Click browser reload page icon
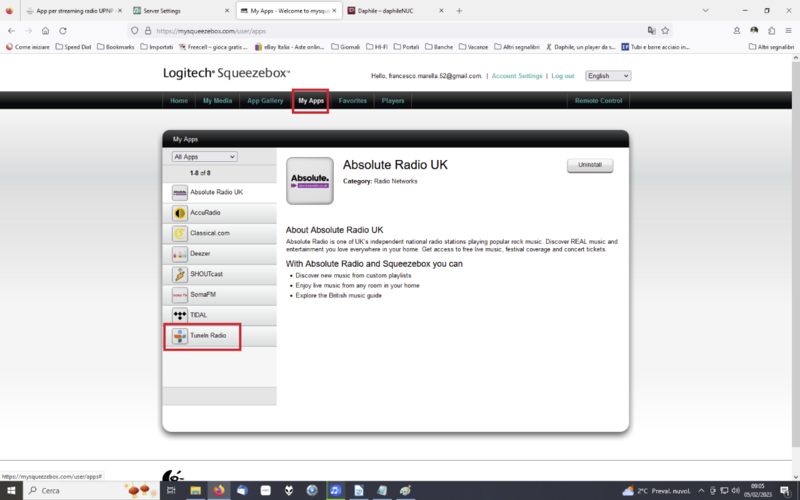This screenshot has width=800, height=500. 63,30
